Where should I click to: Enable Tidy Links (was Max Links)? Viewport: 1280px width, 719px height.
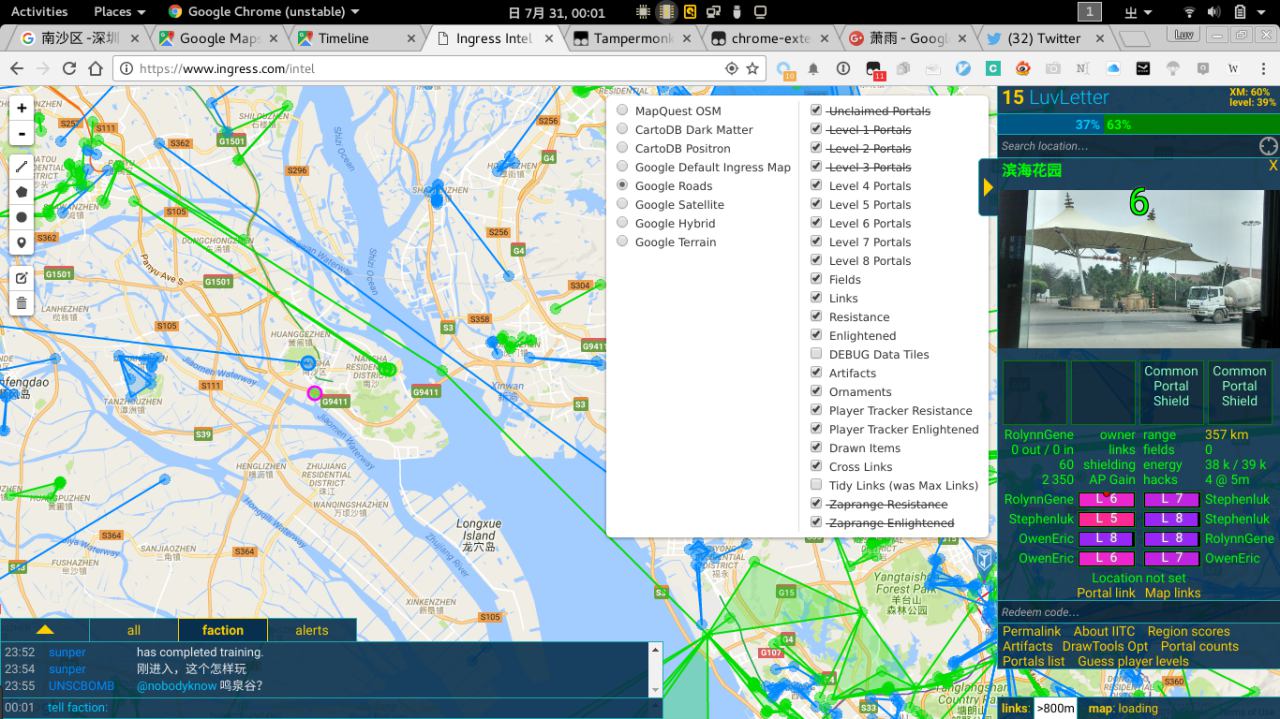[x=817, y=485]
